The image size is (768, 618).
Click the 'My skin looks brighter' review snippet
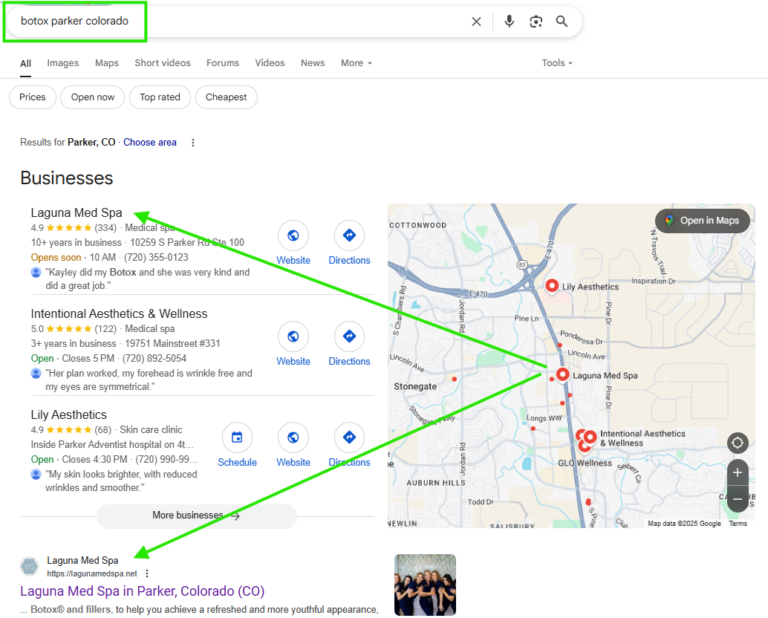click(x=121, y=481)
